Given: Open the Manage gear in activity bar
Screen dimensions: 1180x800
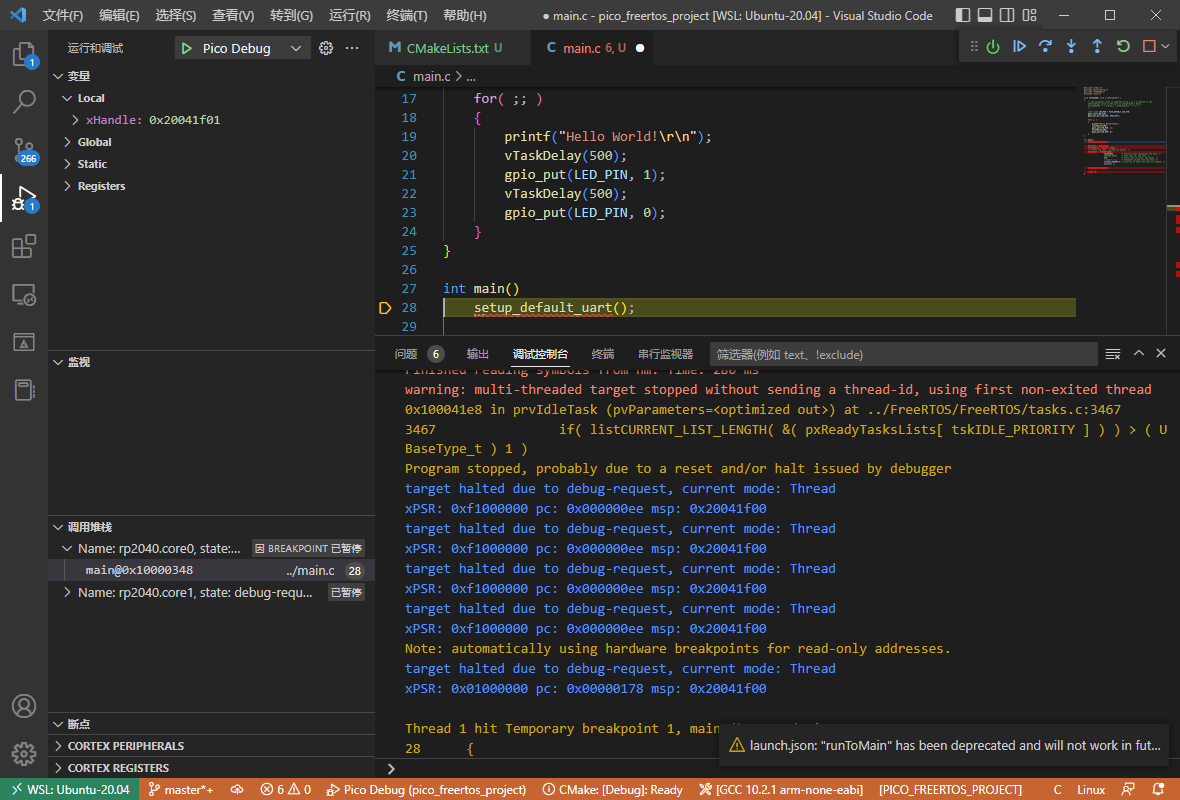Looking at the screenshot, I should 24,753.
